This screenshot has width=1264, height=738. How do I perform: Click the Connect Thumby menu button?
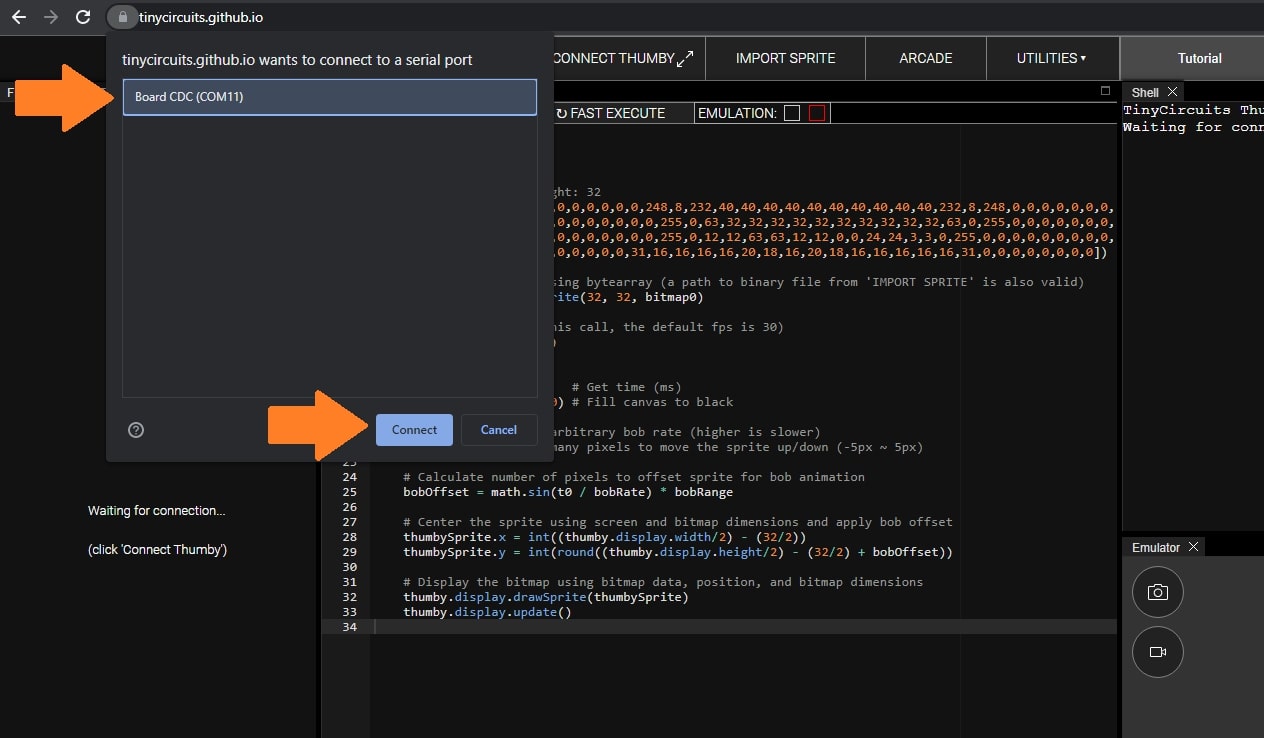click(622, 58)
